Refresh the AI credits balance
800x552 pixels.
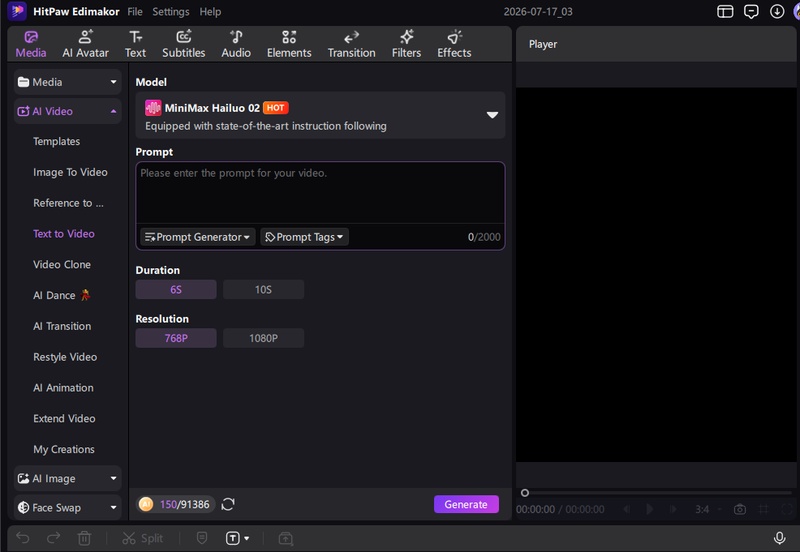pos(228,504)
